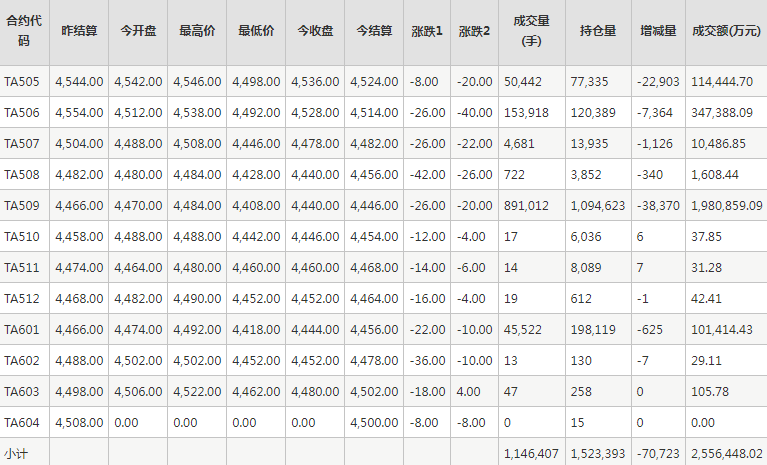This screenshot has height=465, width=767.
Task: Select contract code TA602
Action: click(22, 360)
